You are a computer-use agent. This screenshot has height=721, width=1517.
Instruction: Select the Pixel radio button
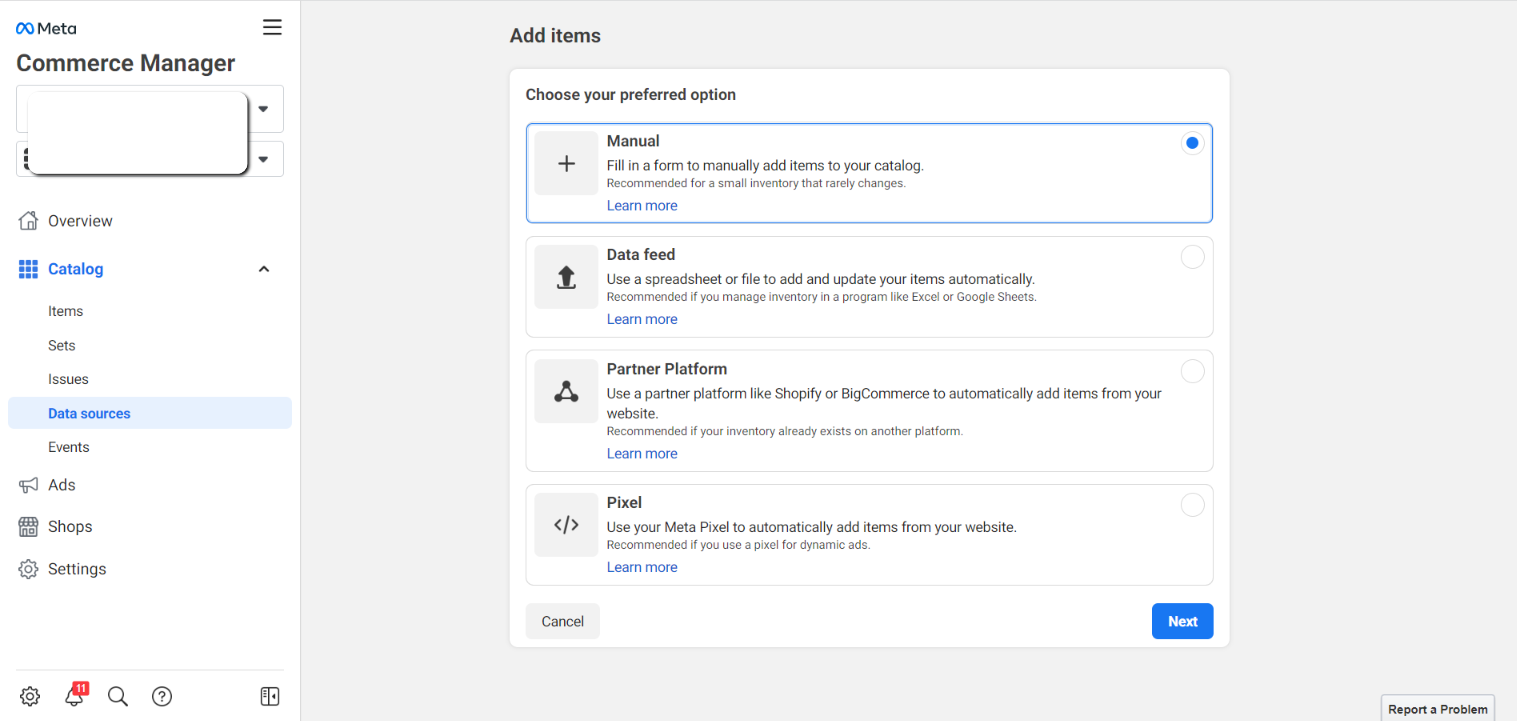coord(1192,505)
